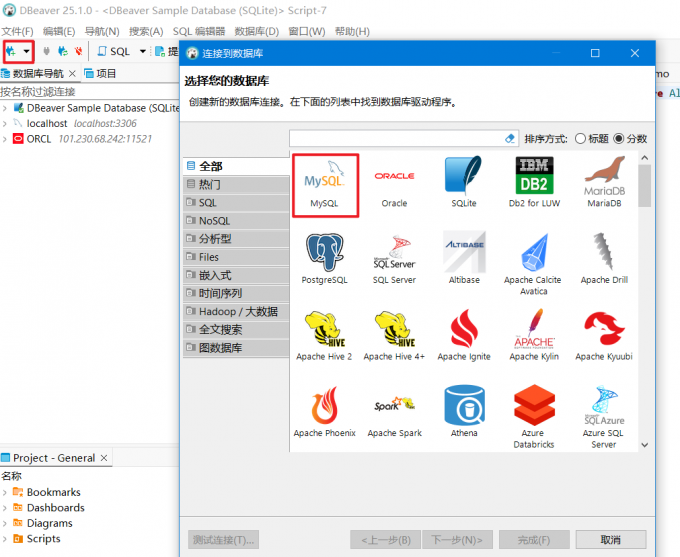Open the SQL editor toolbar button

coord(114,52)
